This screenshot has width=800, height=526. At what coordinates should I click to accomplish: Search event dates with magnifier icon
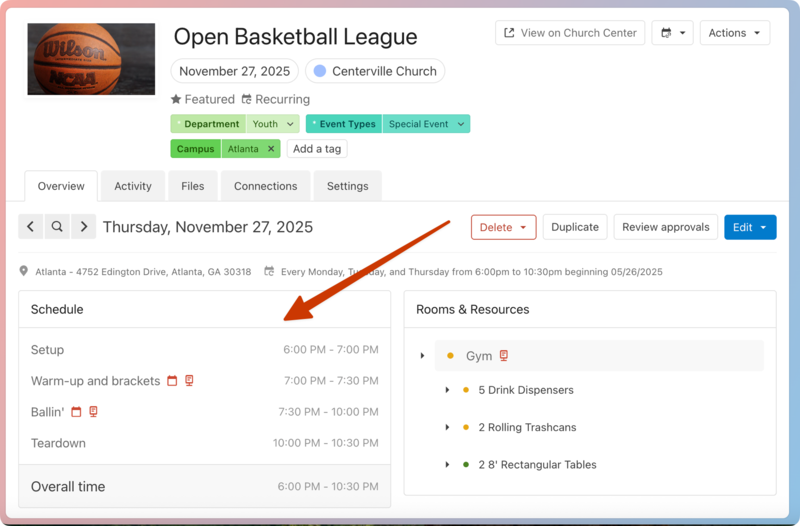(x=57, y=227)
